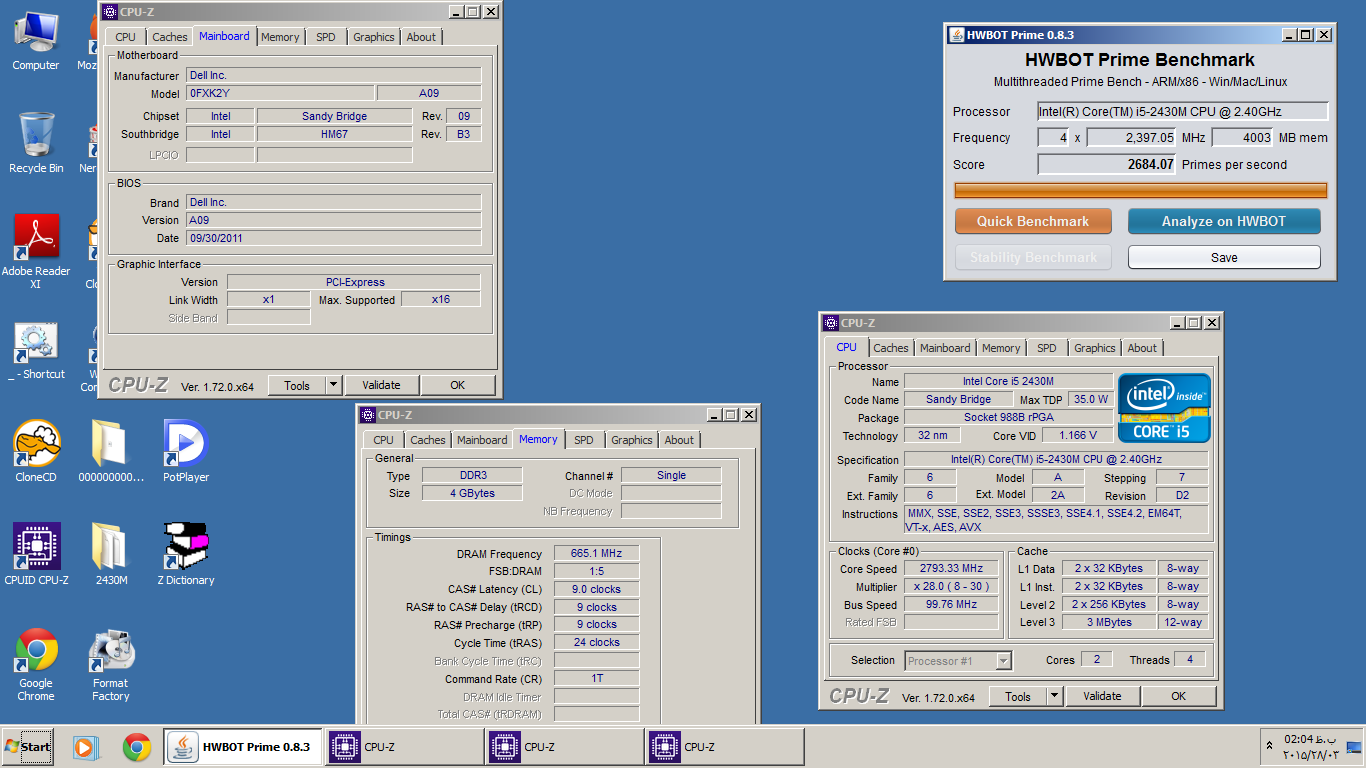Click Validate button in Mainboard window
This screenshot has height=768, width=1366.
(381, 385)
